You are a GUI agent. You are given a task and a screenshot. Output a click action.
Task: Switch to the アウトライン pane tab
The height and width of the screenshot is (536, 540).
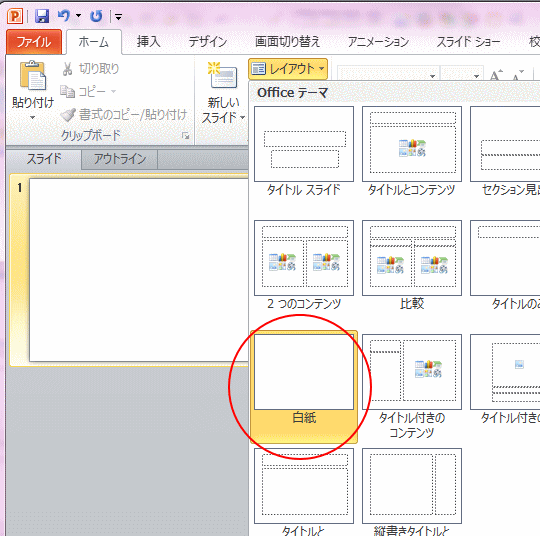pyautogui.click(x=120, y=159)
